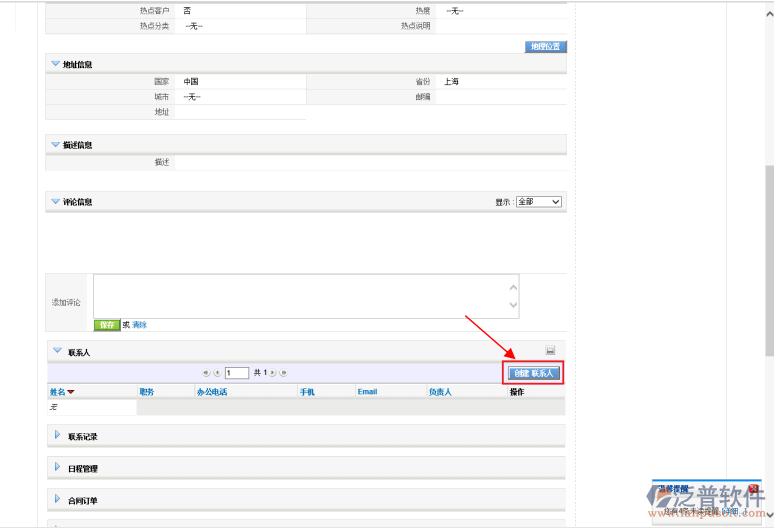
Task: Go to last page of the contacts list
Action: (284, 373)
